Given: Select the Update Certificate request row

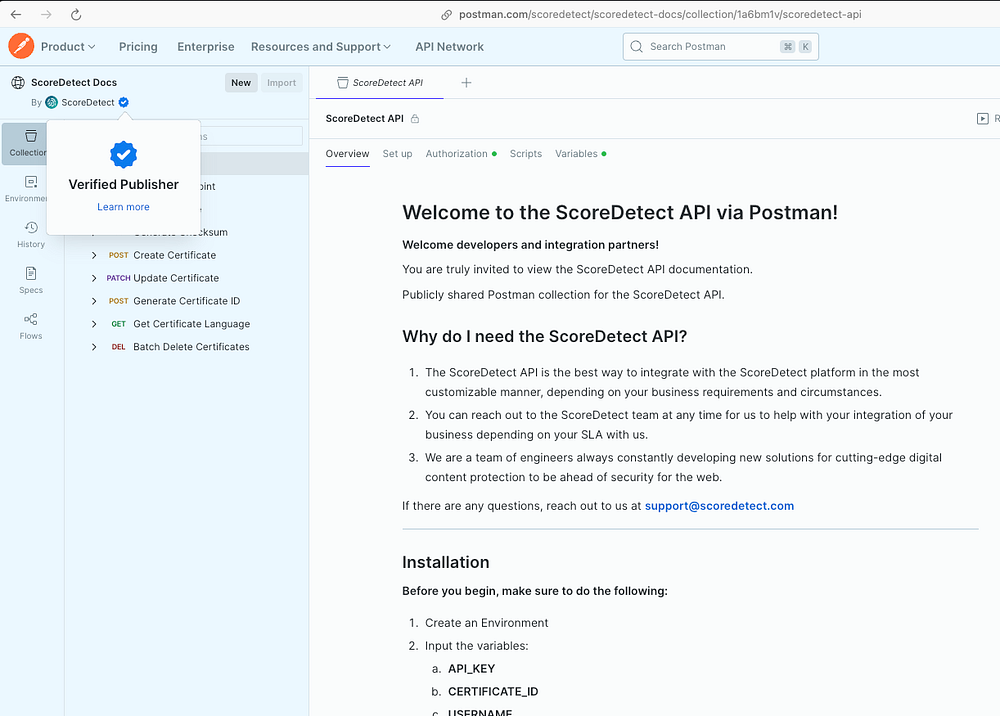Looking at the screenshot, I should [186, 278].
